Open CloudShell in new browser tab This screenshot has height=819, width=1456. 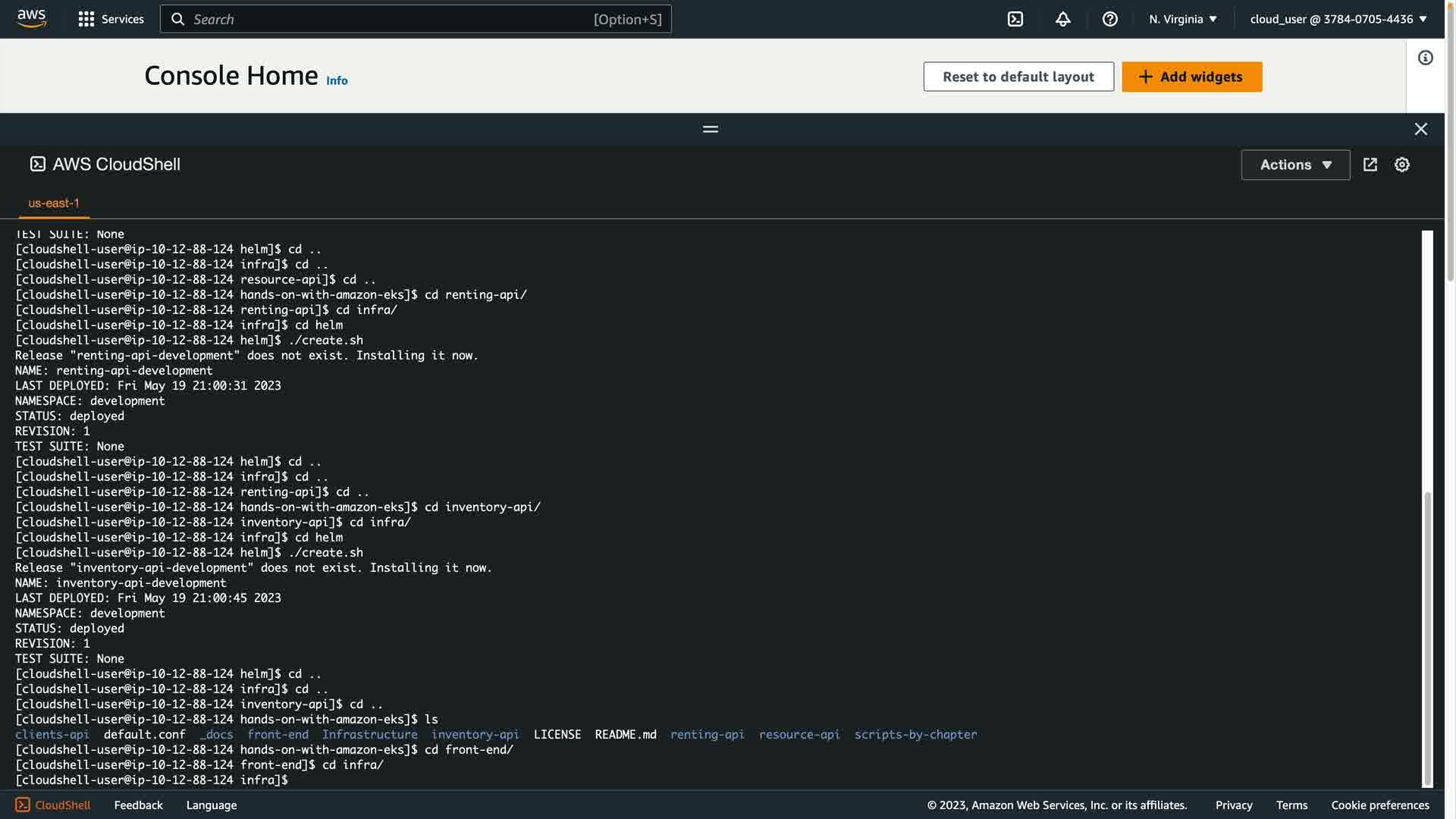coord(1370,165)
